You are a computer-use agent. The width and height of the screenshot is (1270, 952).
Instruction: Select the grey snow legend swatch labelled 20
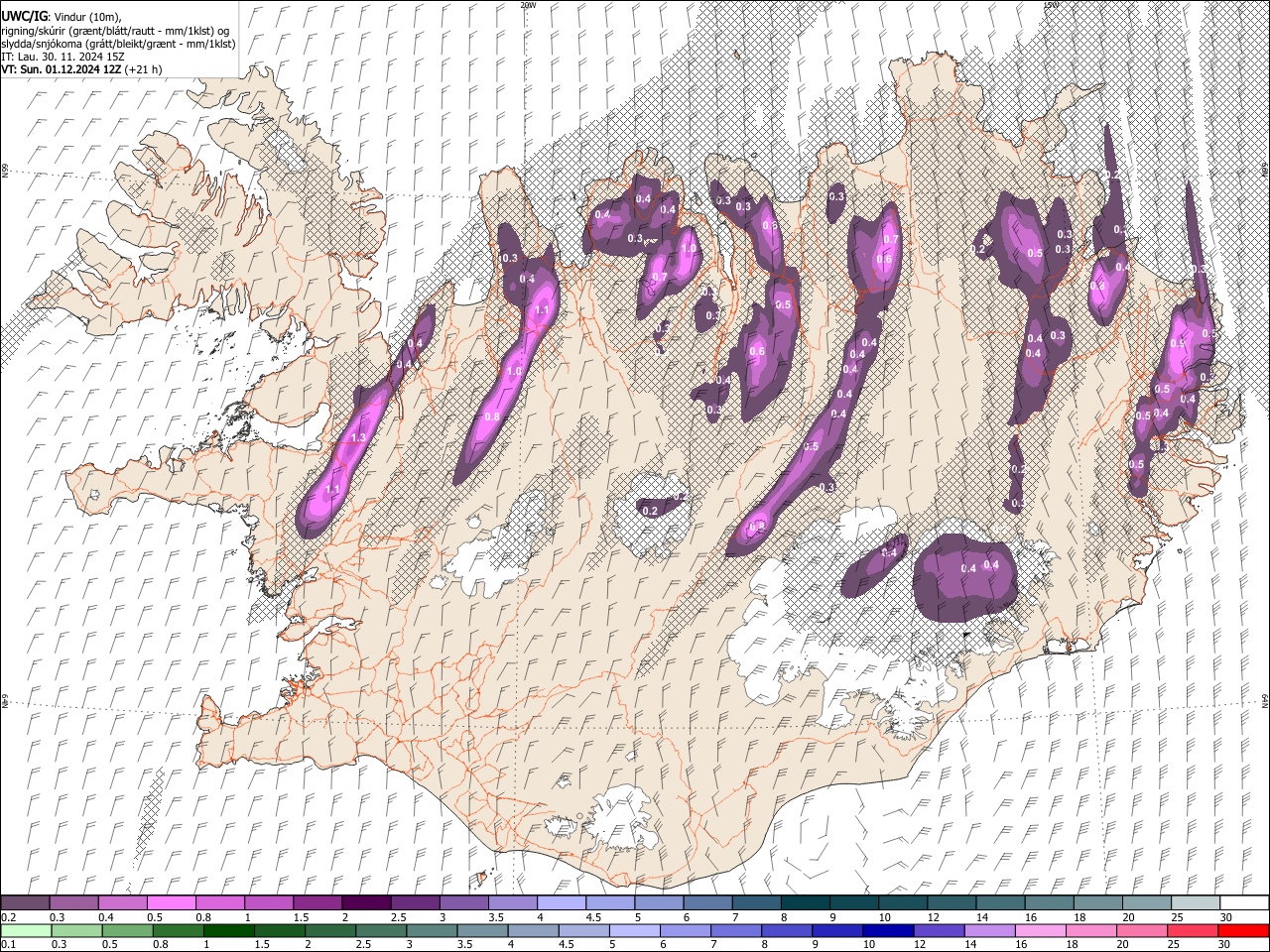[1145, 903]
